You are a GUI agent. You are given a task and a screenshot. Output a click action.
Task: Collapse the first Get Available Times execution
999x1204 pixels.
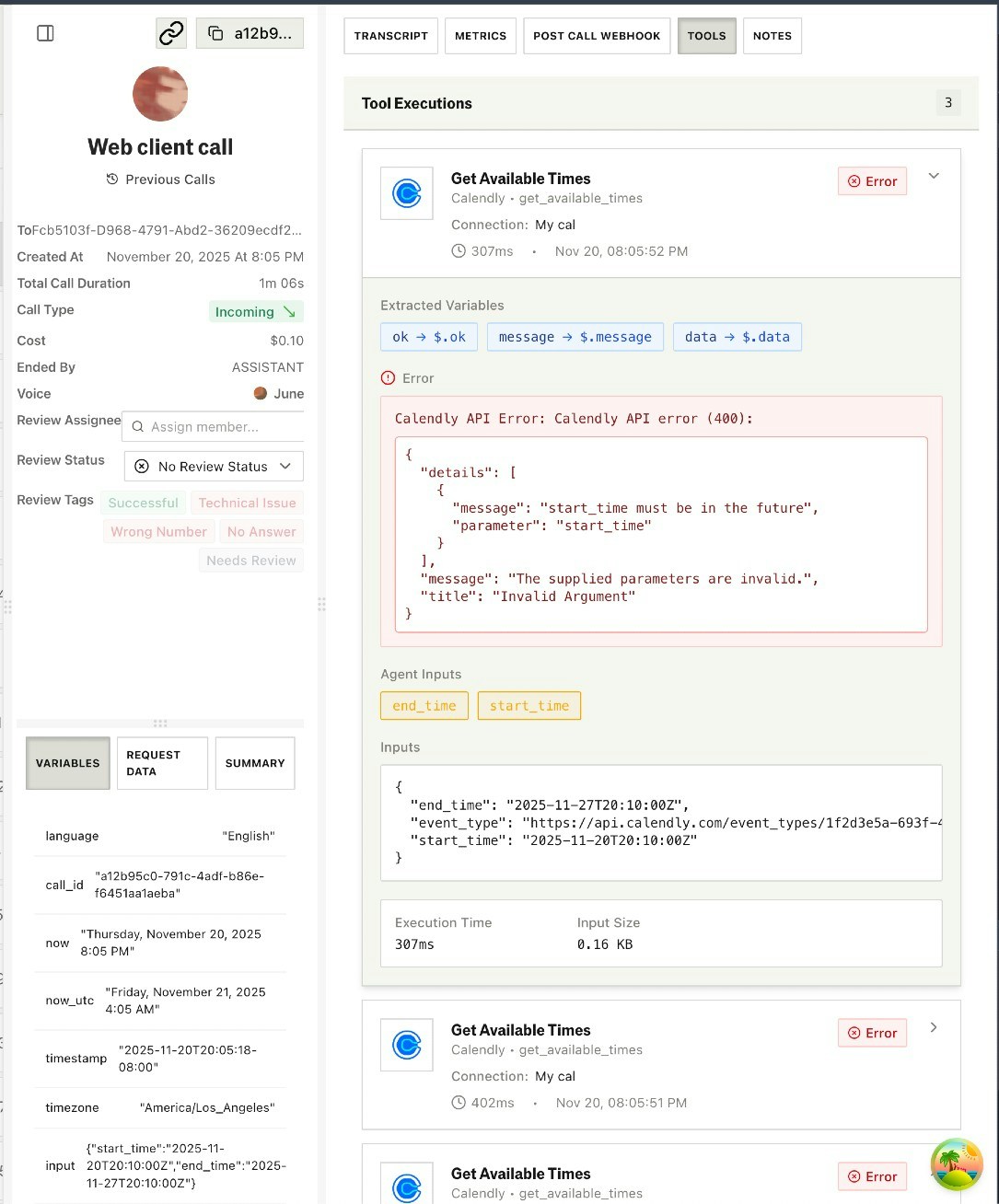pos(934,175)
